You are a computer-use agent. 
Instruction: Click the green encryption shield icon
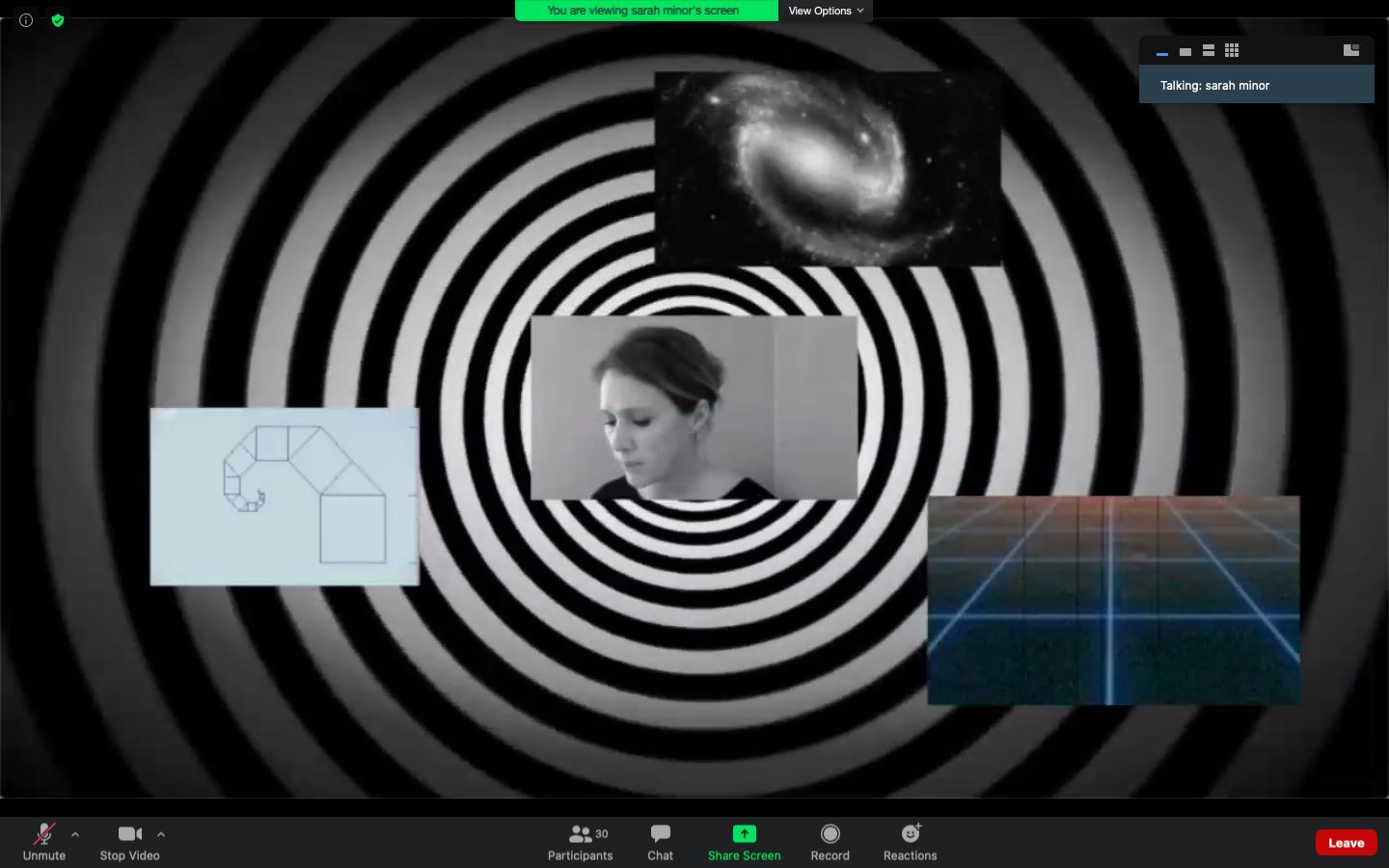[x=58, y=20]
